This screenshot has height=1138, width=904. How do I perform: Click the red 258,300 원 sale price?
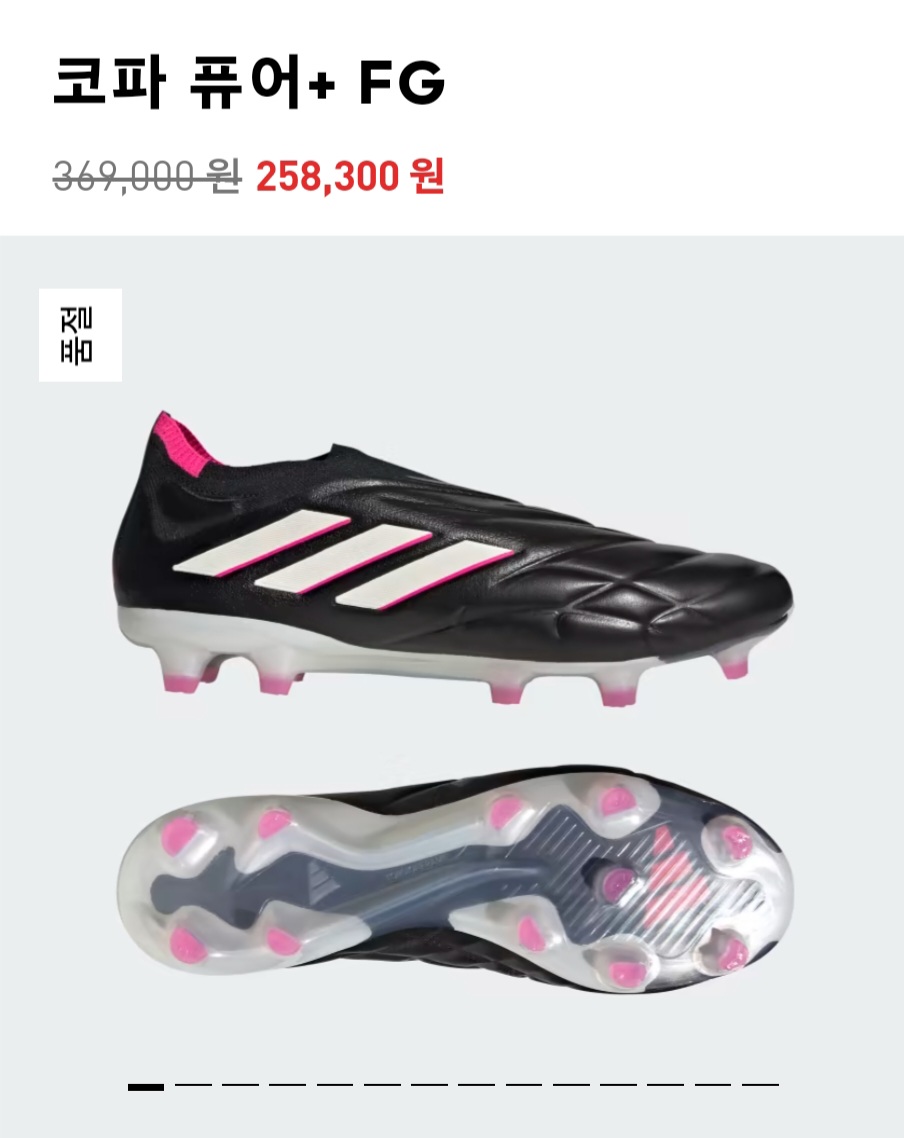(x=350, y=176)
